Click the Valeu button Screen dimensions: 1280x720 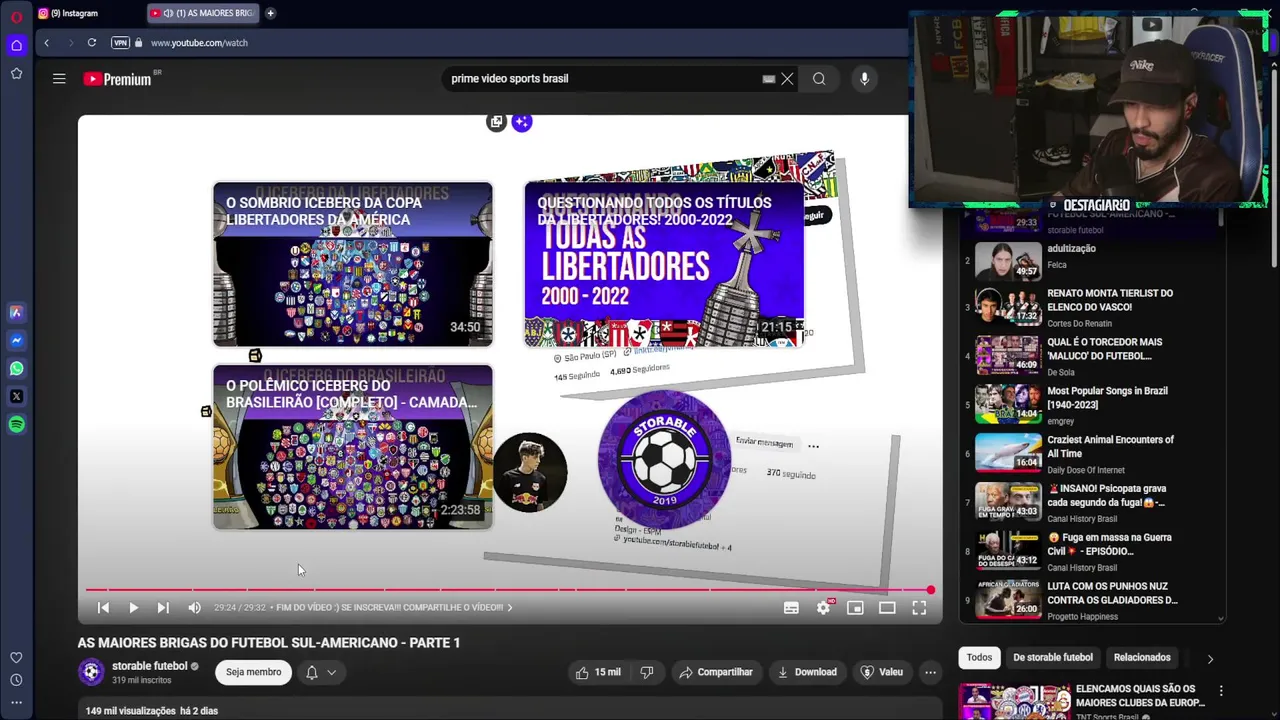(x=881, y=672)
